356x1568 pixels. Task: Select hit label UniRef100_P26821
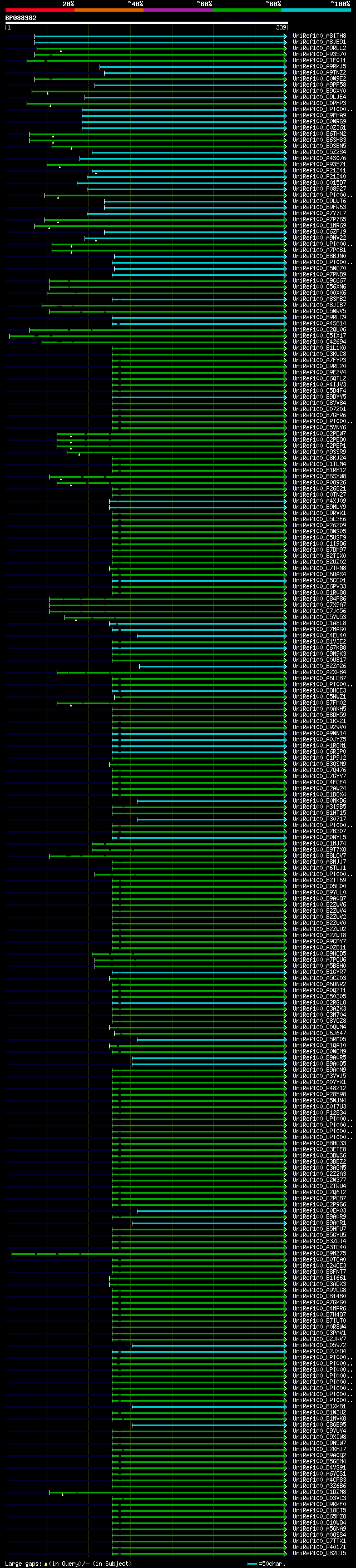[319, 489]
